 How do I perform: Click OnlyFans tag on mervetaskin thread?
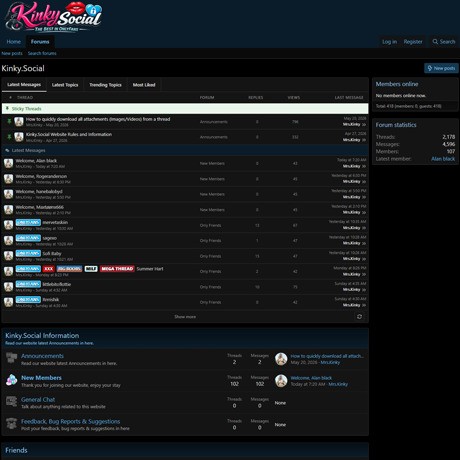tap(28, 222)
